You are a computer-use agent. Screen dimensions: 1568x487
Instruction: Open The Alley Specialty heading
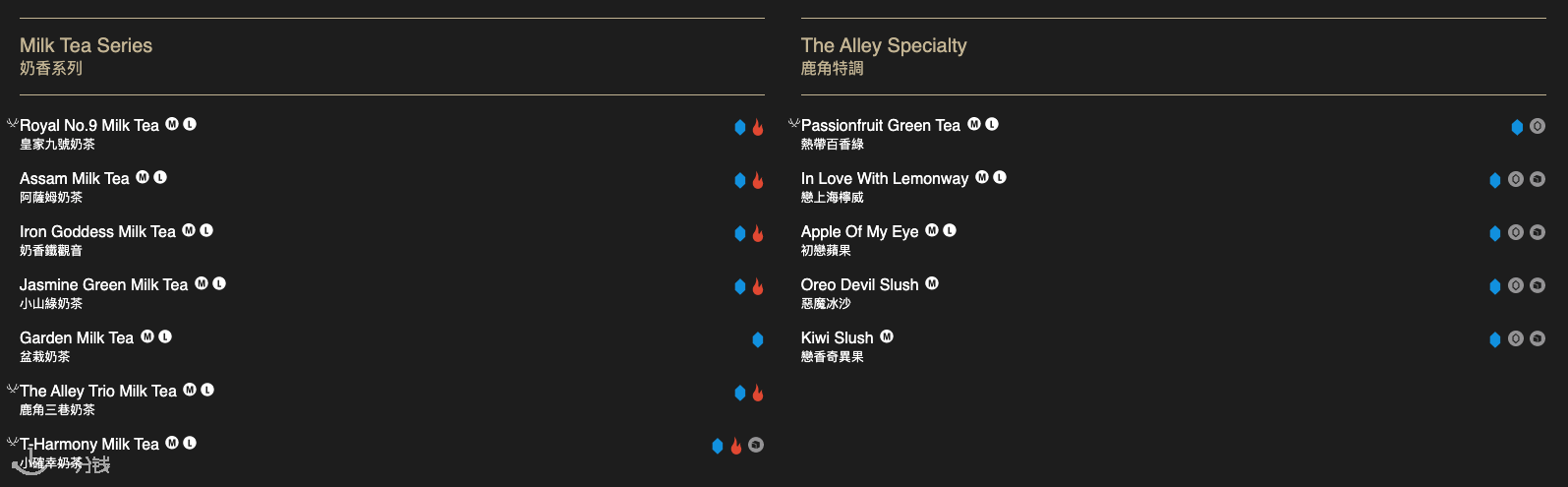click(x=884, y=45)
